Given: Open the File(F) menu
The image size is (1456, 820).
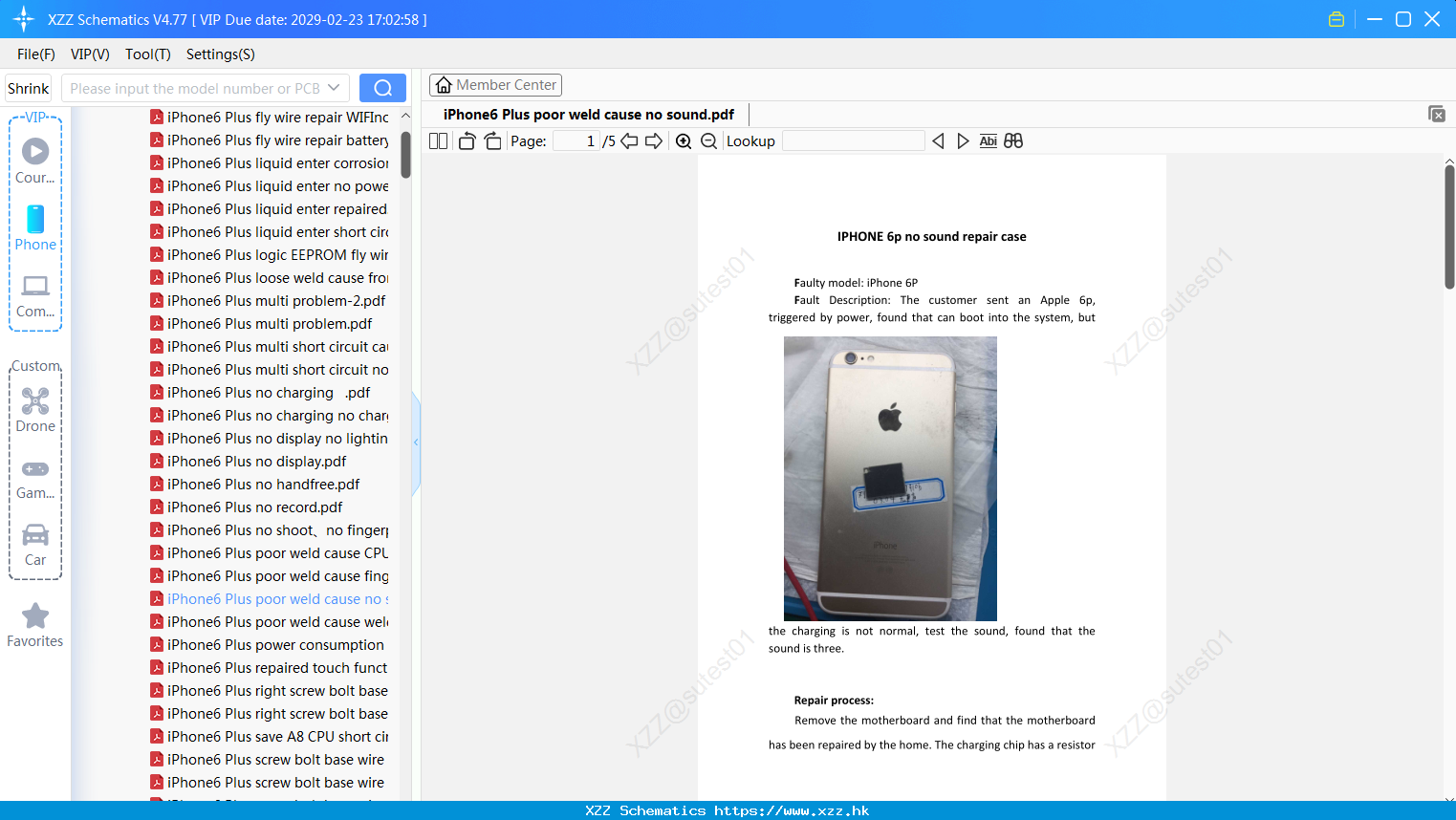Looking at the screenshot, I should point(36,54).
